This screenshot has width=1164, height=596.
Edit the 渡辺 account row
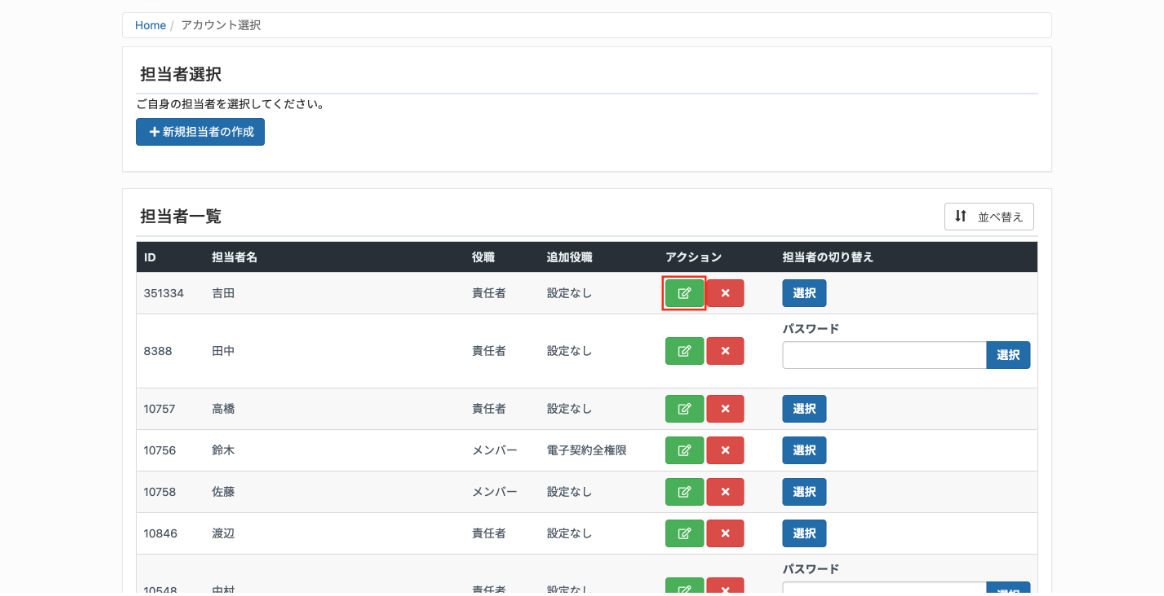[x=684, y=534]
